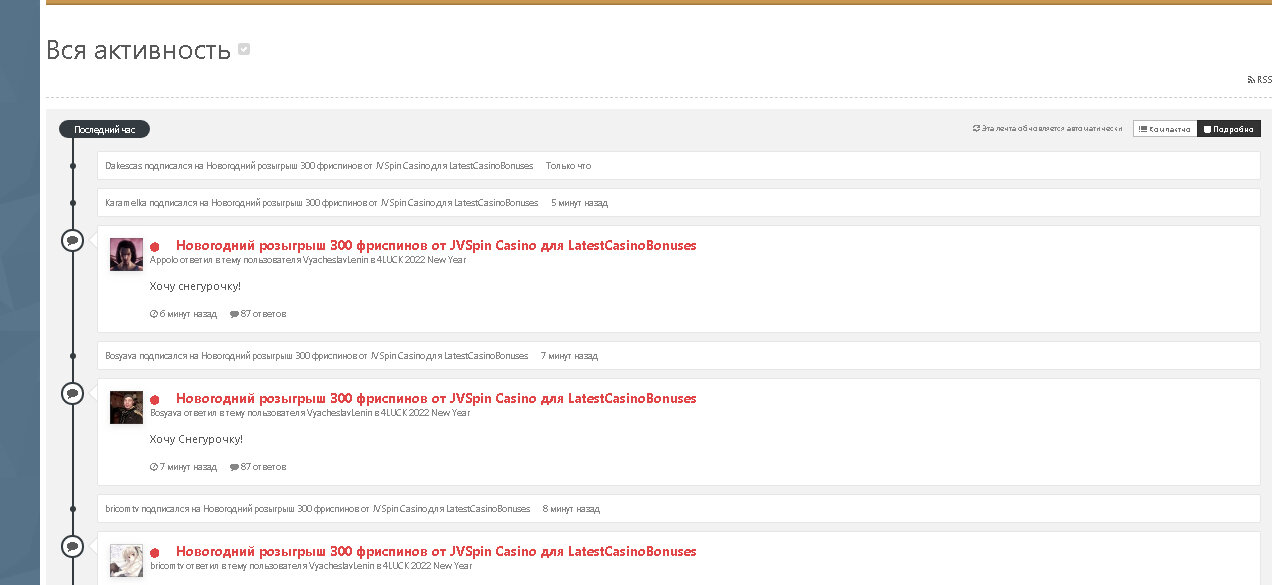The width and height of the screenshot is (1279, 585).
Task: Click bricomtv's avatar thumbnail
Action: (126, 560)
